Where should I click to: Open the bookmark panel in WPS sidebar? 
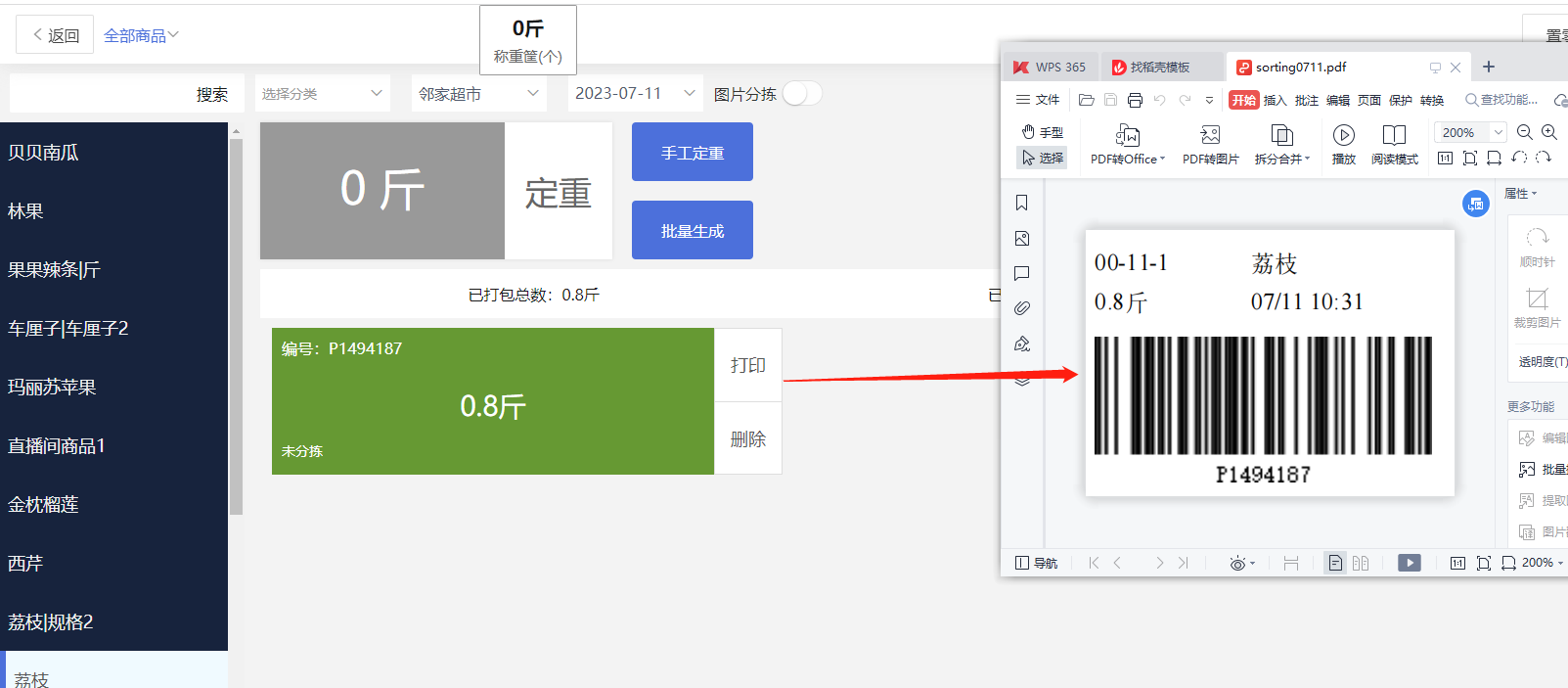click(x=1022, y=203)
